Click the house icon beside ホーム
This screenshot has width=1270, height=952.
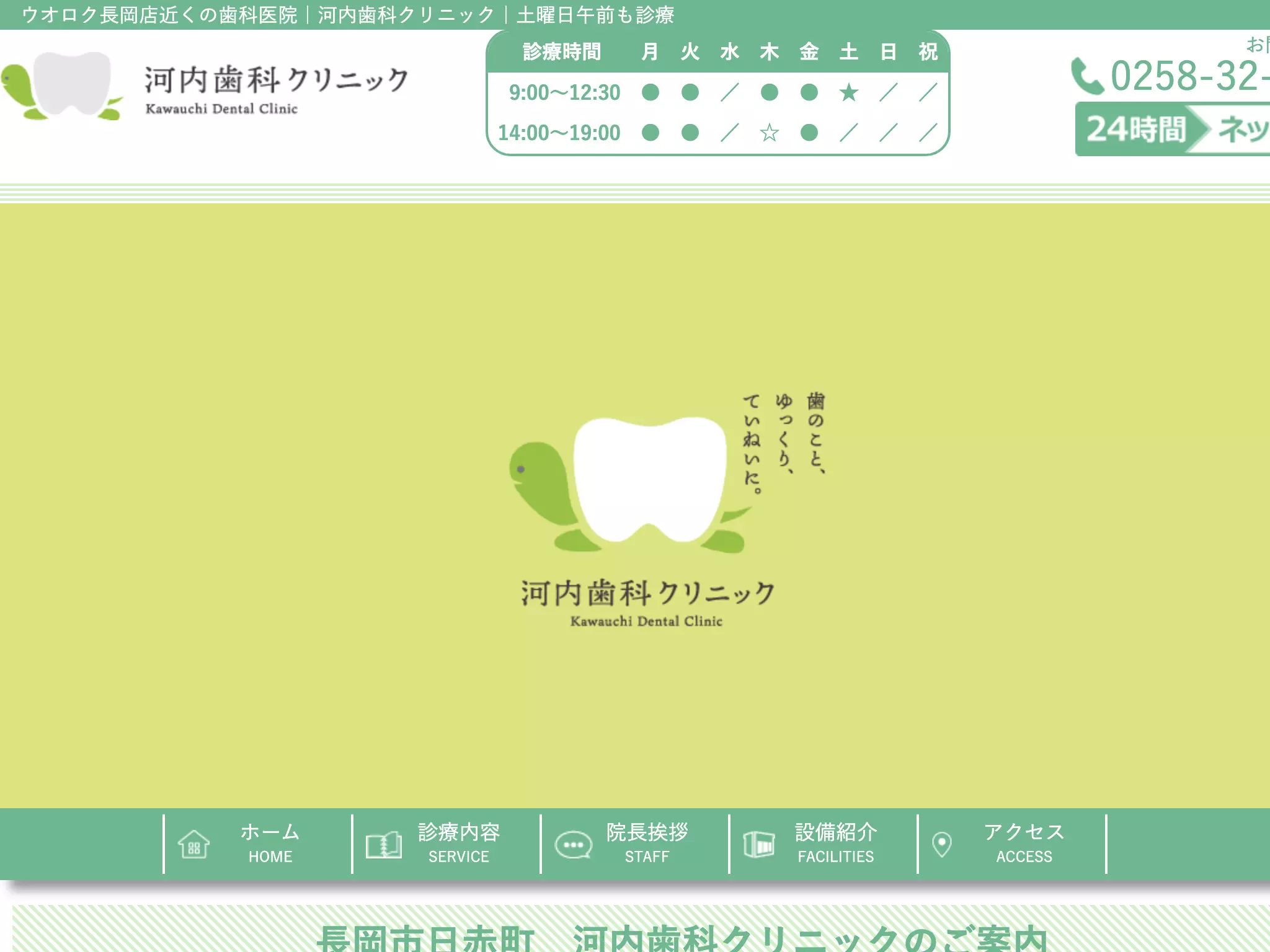coord(193,844)
